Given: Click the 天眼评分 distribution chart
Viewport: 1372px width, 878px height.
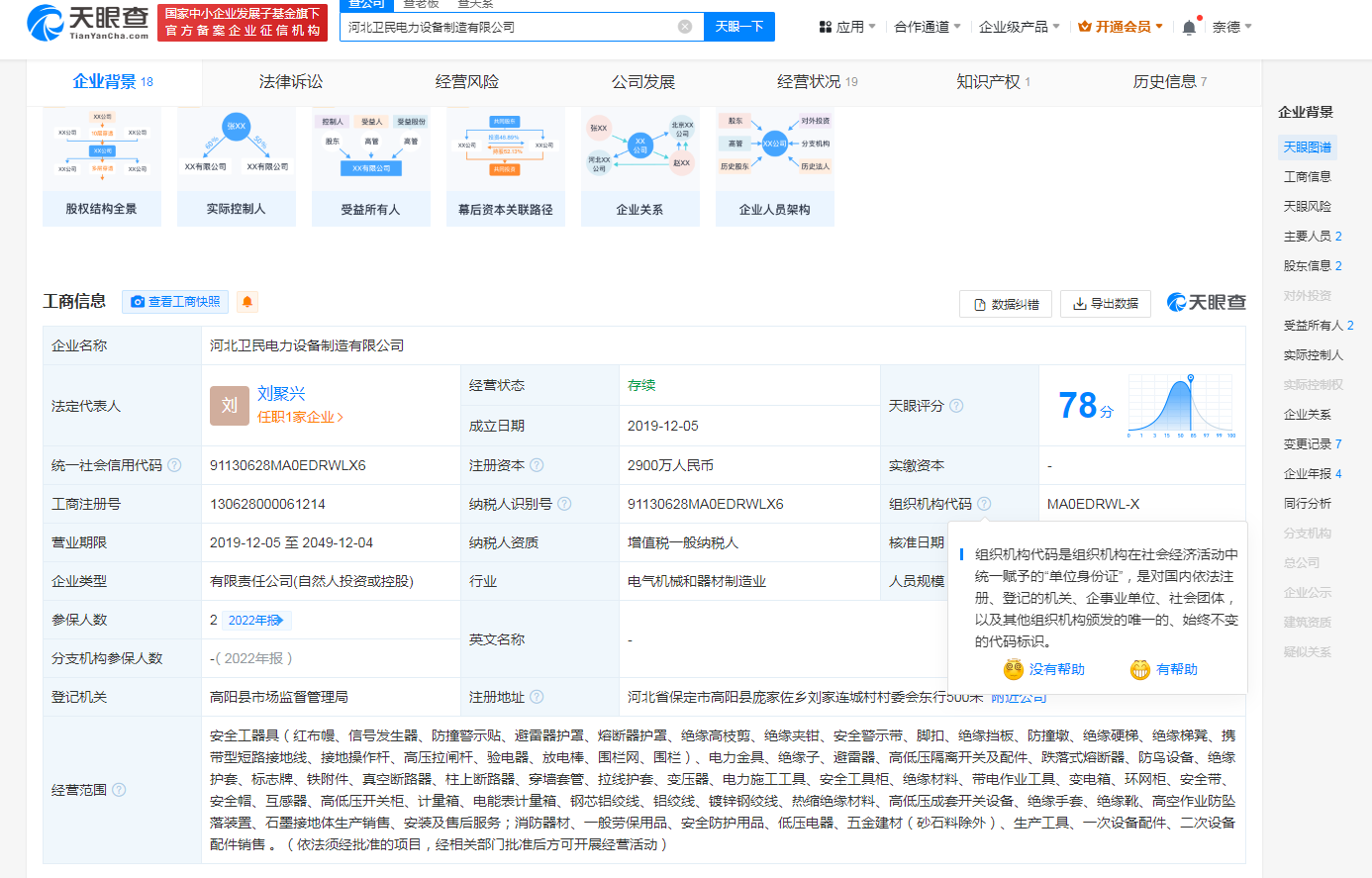Looking at the screenshot, I should click(x=1181, y=406).
